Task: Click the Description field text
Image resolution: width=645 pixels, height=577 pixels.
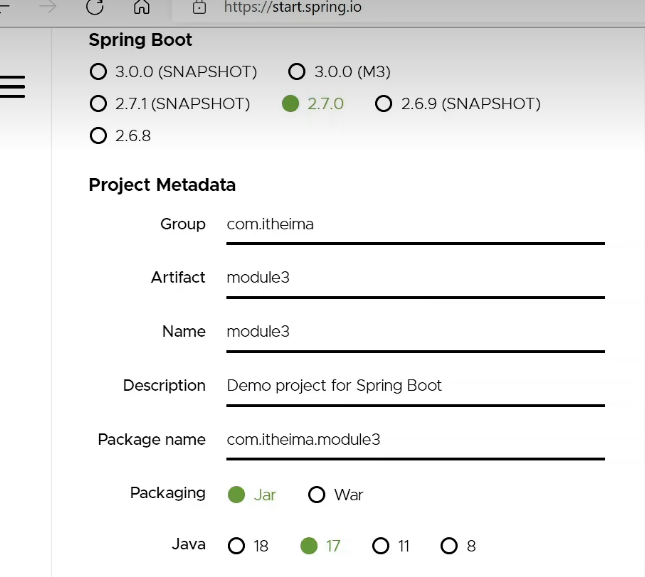Action: tap(334, 385)
